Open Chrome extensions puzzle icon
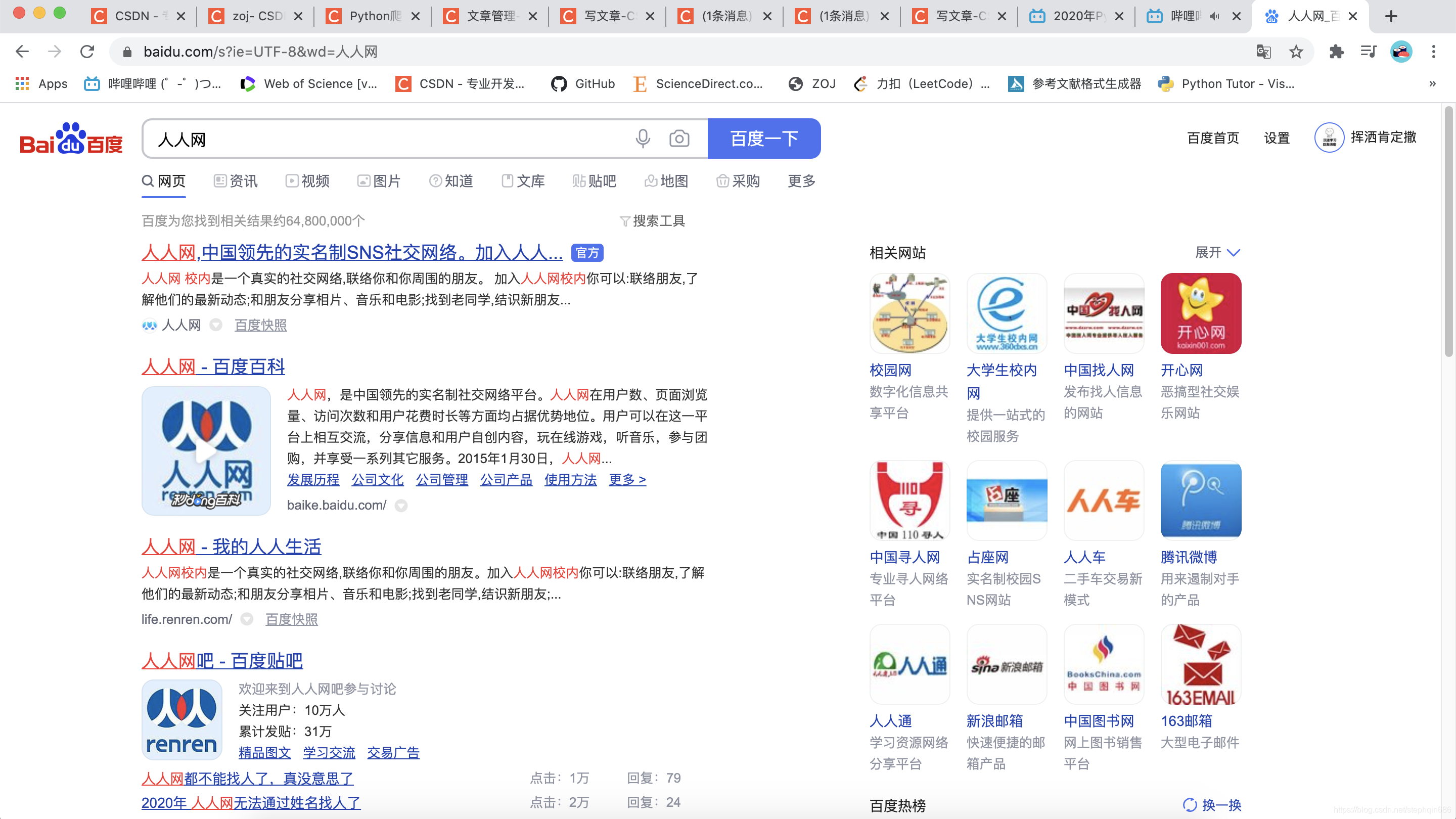 1336,52
